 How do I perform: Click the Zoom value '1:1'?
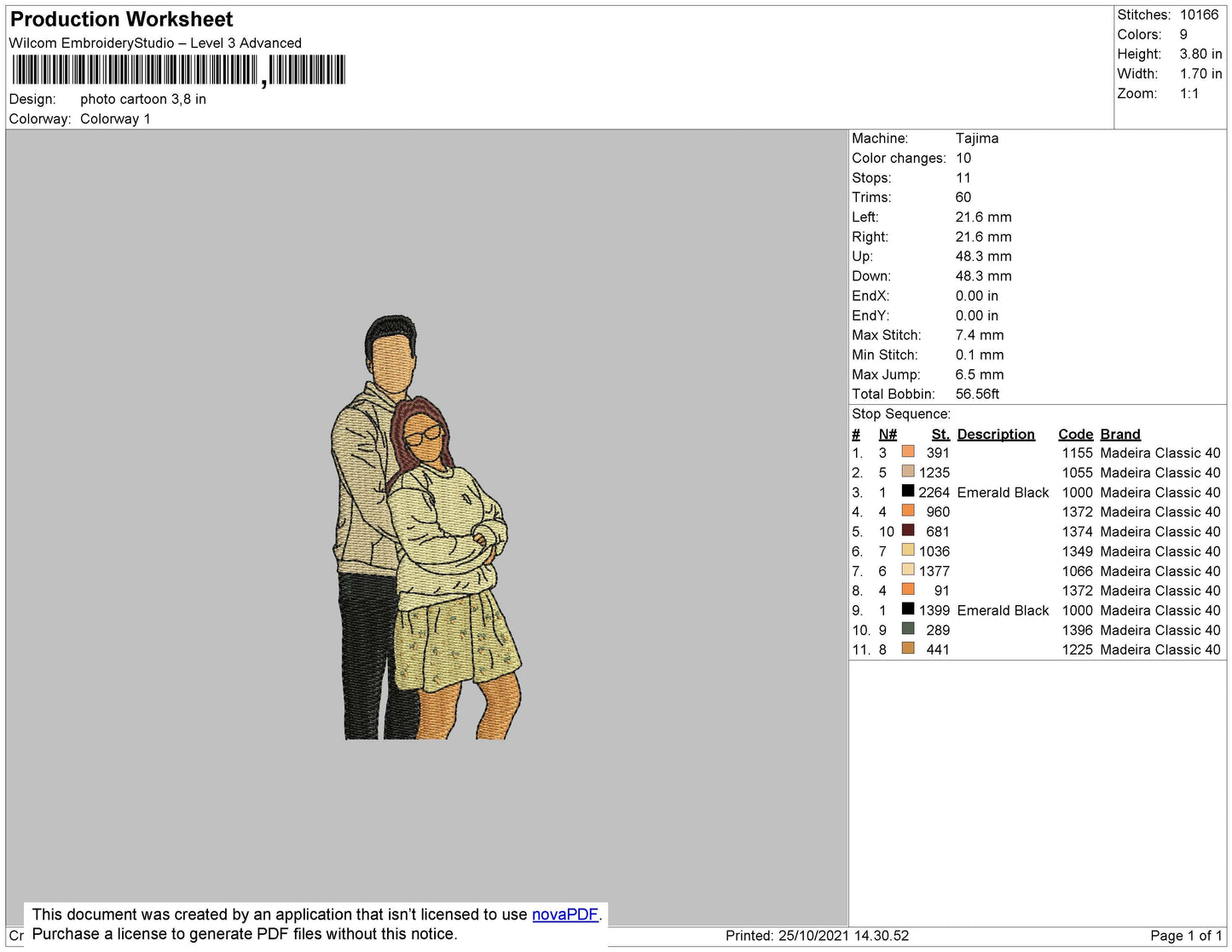click(x=1189, y=94)
